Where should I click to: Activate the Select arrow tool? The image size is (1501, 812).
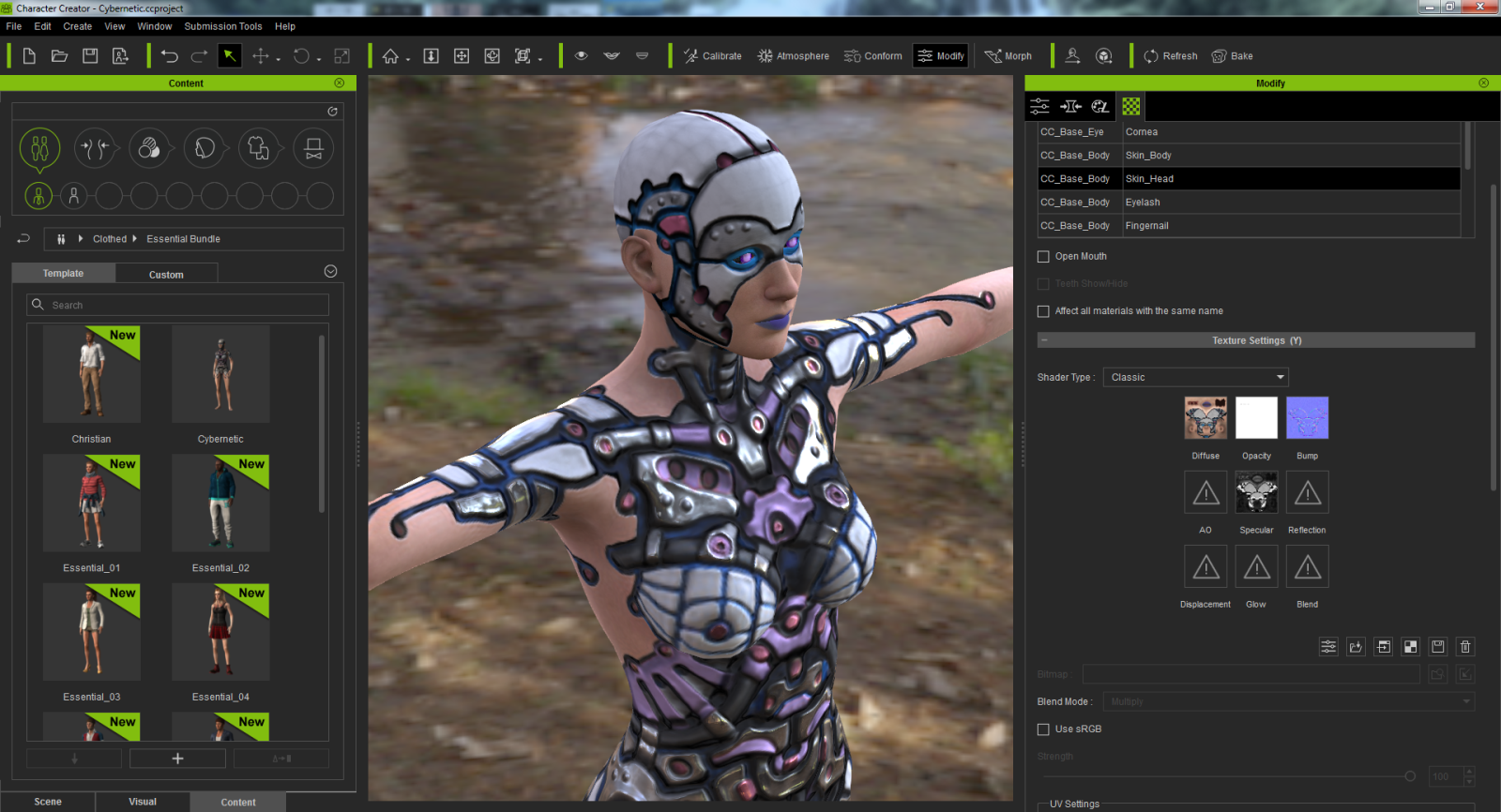pos(229,56)
